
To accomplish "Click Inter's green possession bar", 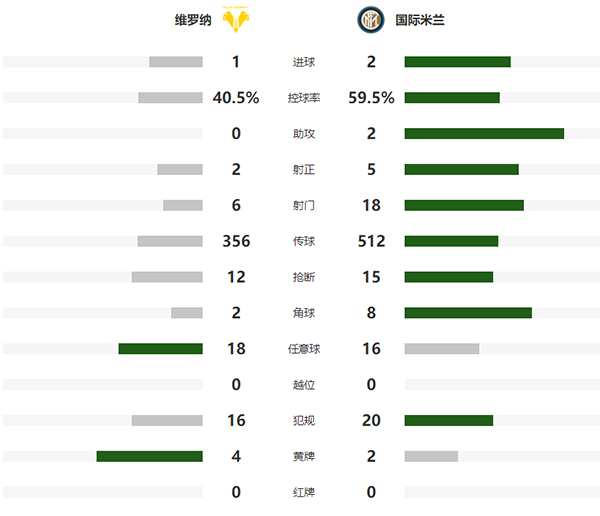I will click(452, 98).
